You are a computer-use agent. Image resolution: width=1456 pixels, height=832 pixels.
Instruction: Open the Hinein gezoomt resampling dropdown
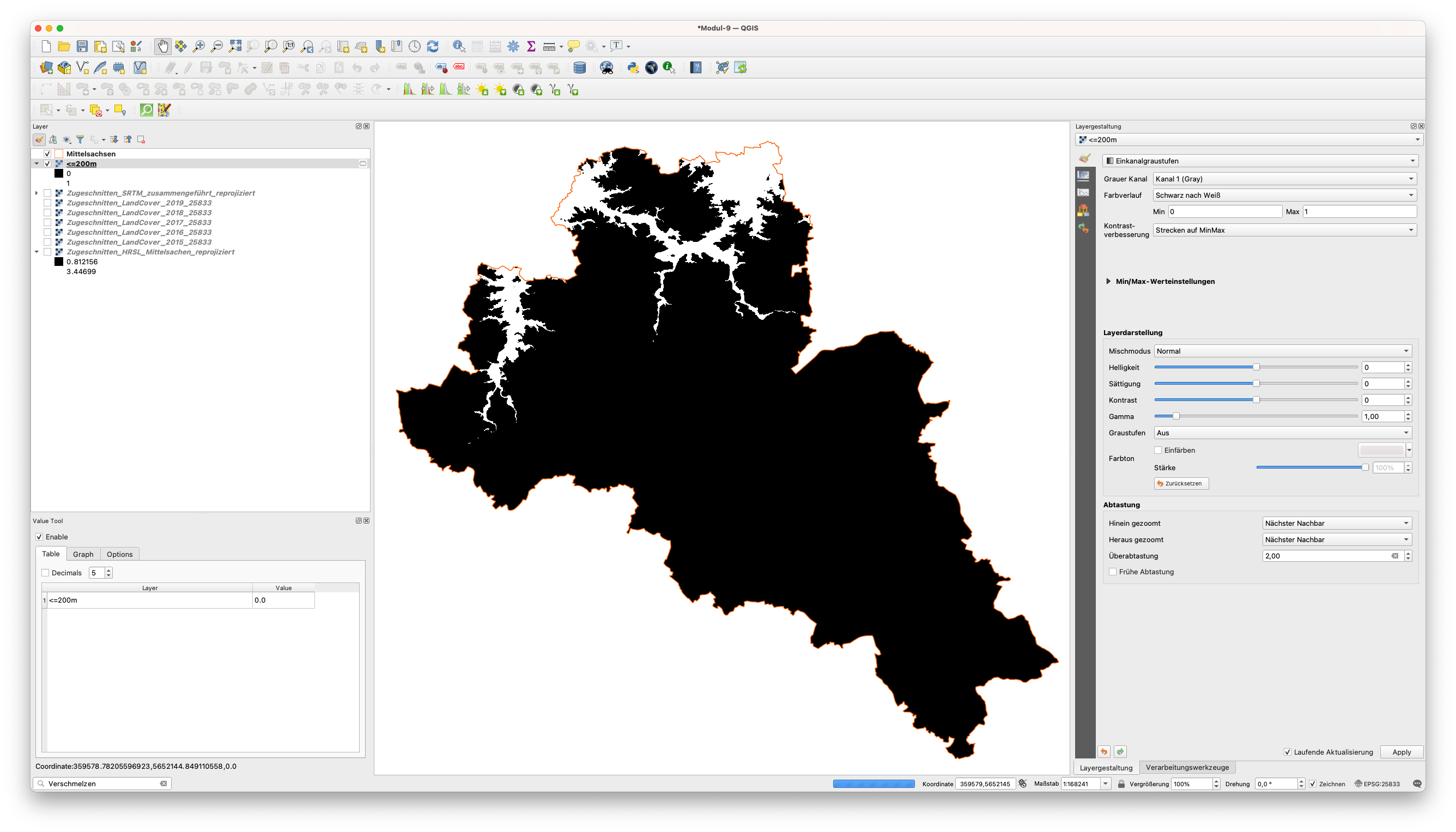1337,523
